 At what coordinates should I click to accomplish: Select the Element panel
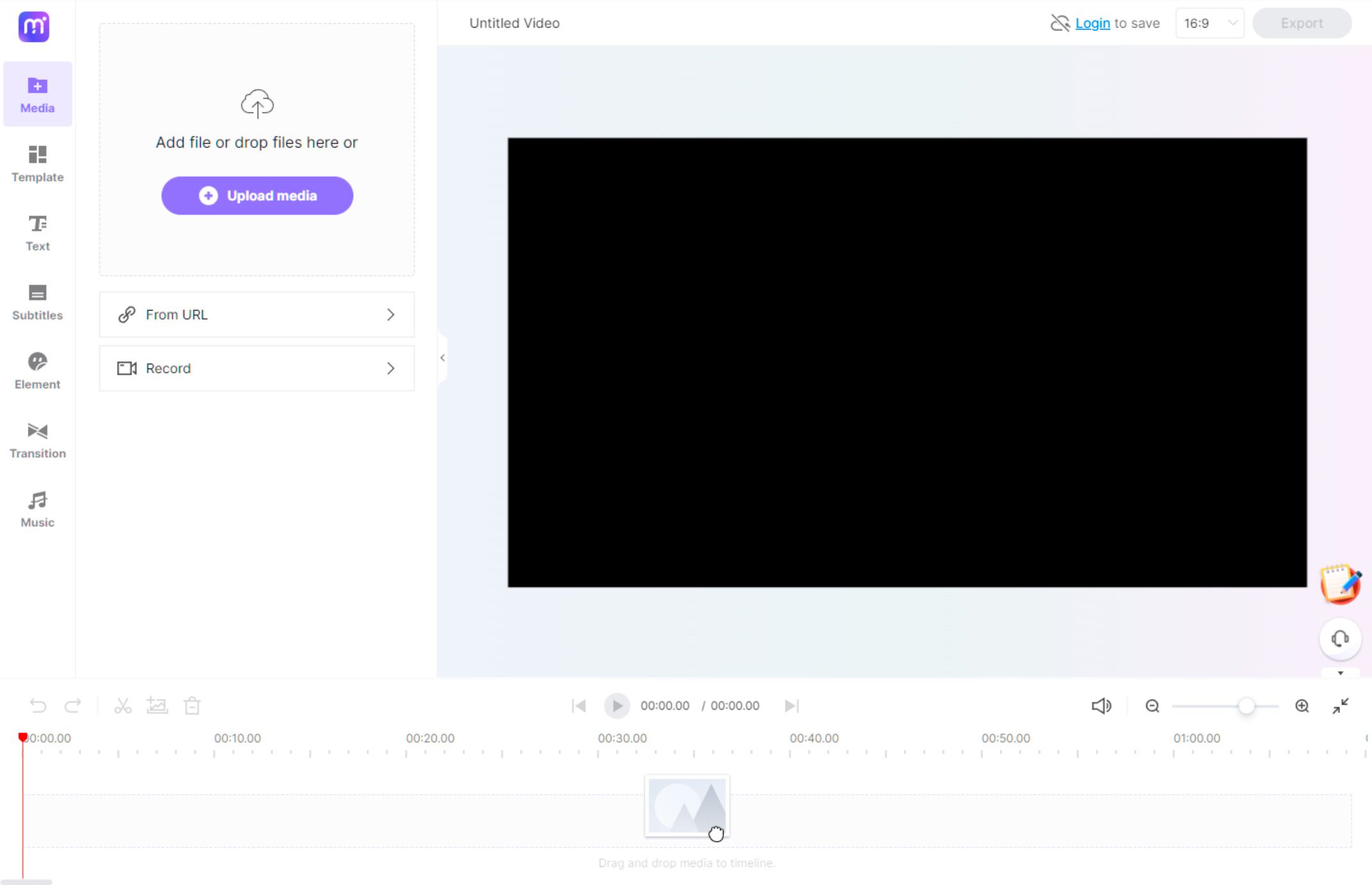(37, 370)
